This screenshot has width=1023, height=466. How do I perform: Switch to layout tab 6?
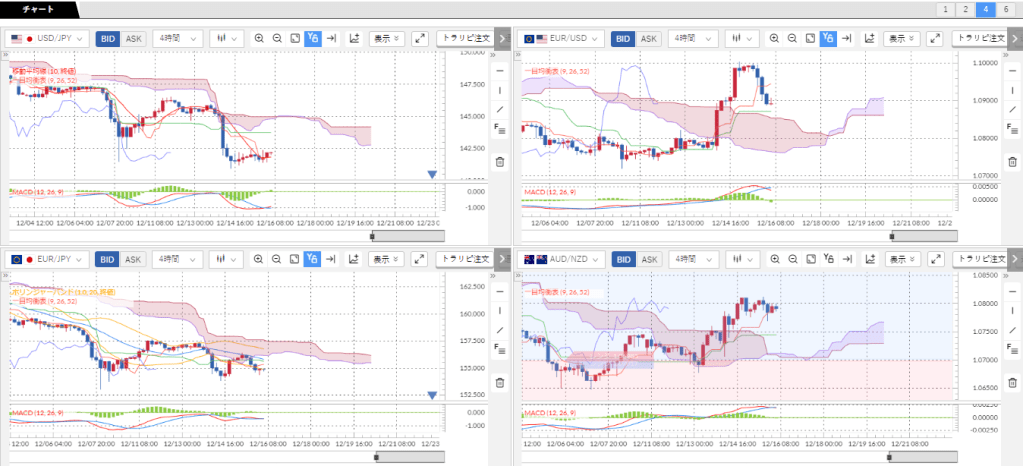(x=1006, y=9)
